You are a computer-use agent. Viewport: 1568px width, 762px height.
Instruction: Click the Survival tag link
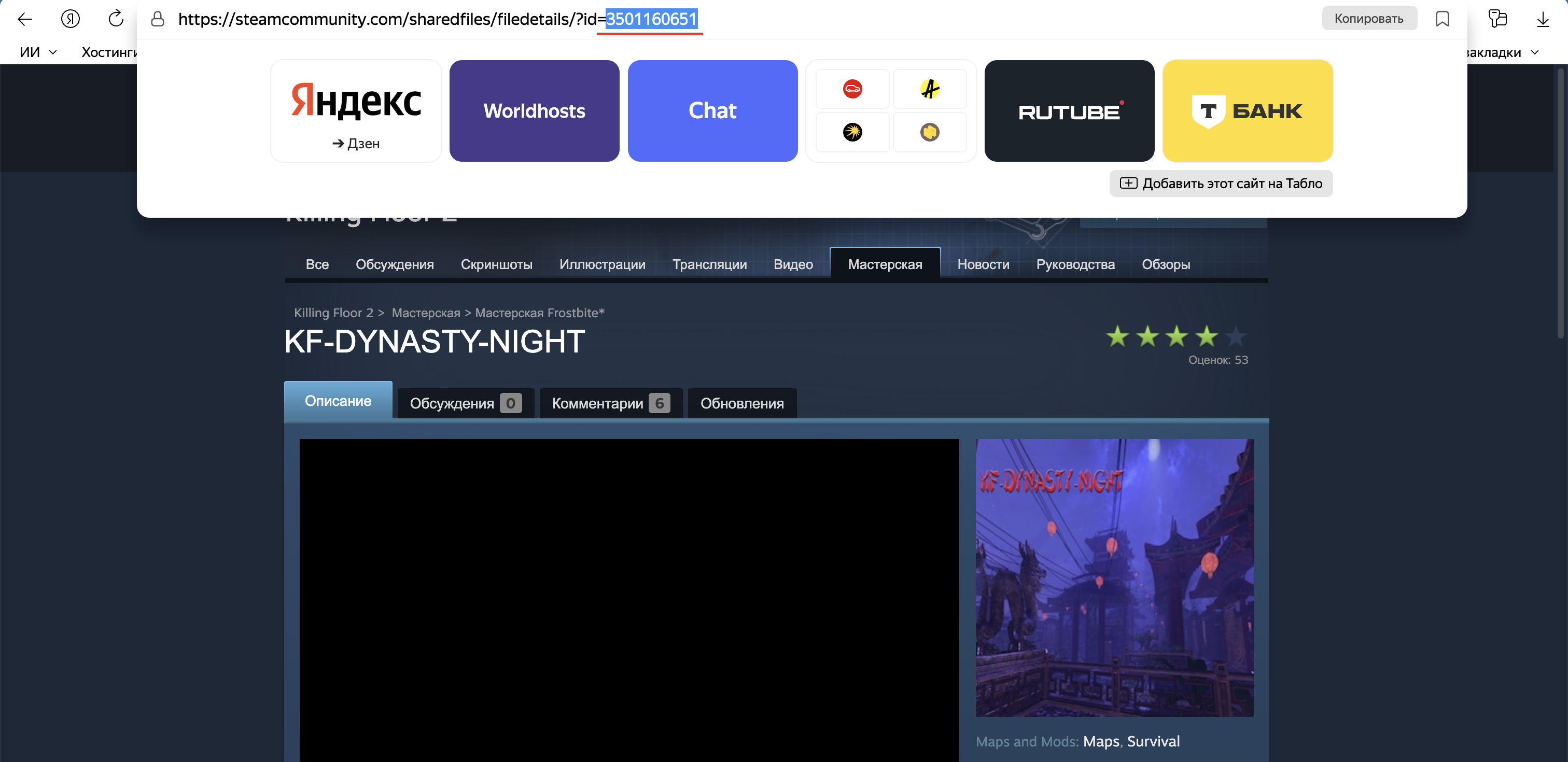pyautogui.click(x=1153, y=741)
